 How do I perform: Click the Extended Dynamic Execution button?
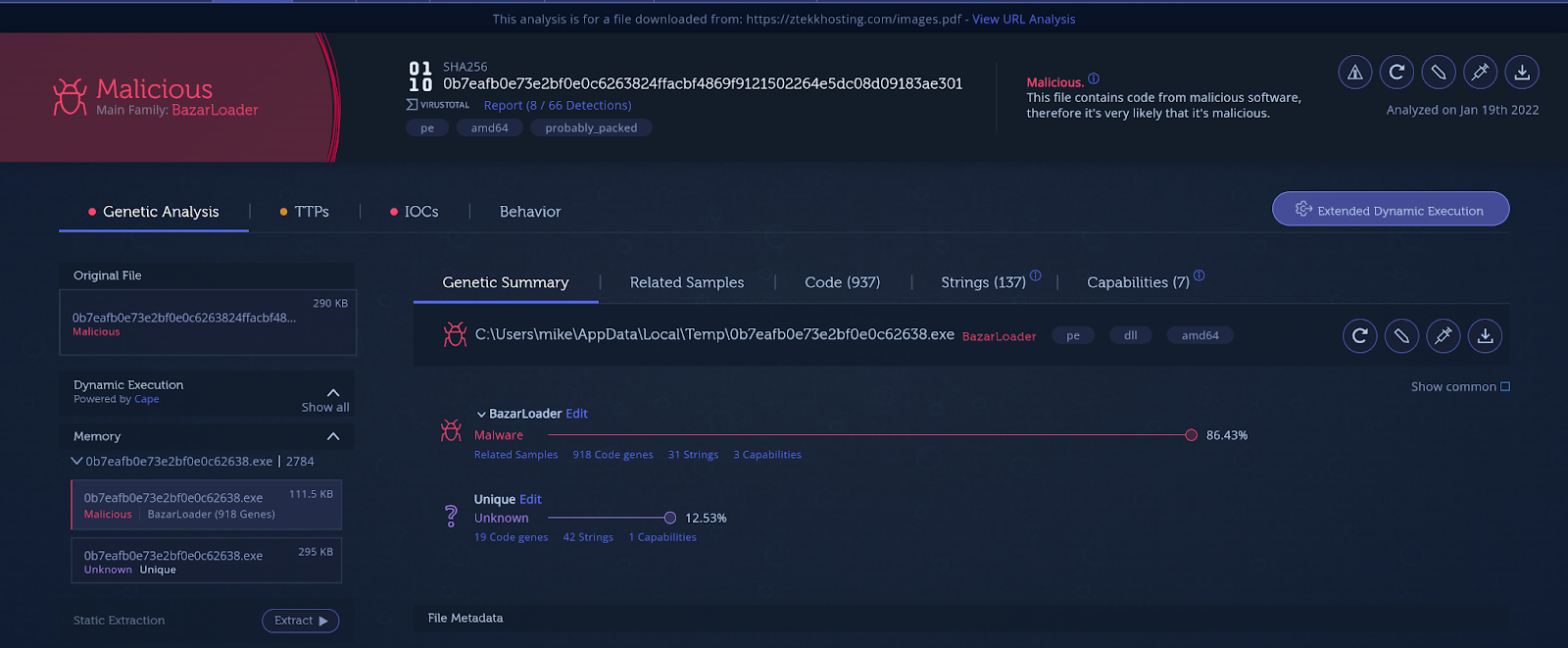1390,210
